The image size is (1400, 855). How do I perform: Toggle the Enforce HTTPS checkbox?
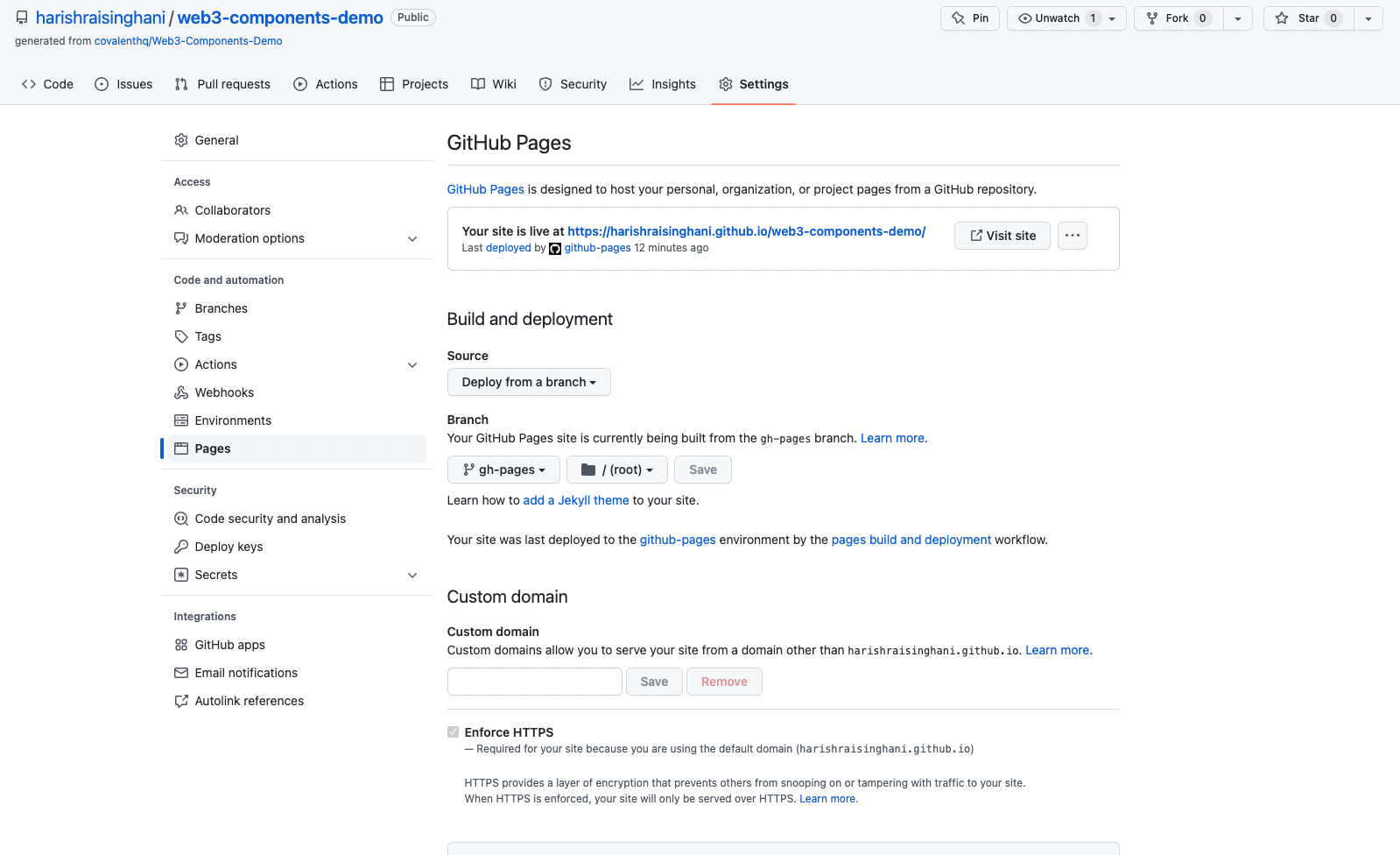pos(454,732)
